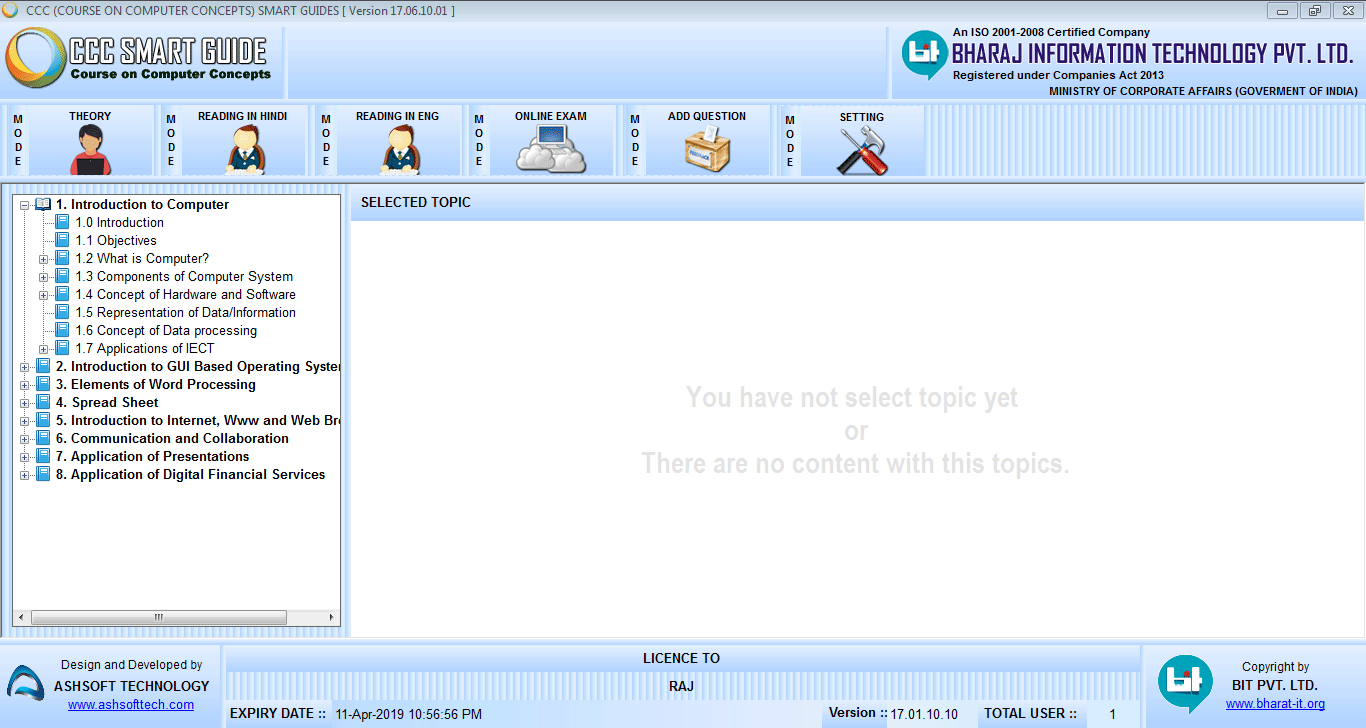This screenshot has height=728, width=1366.
Task: Expand 8. Application of Digital Financial Services
Action: click(25, 475)
